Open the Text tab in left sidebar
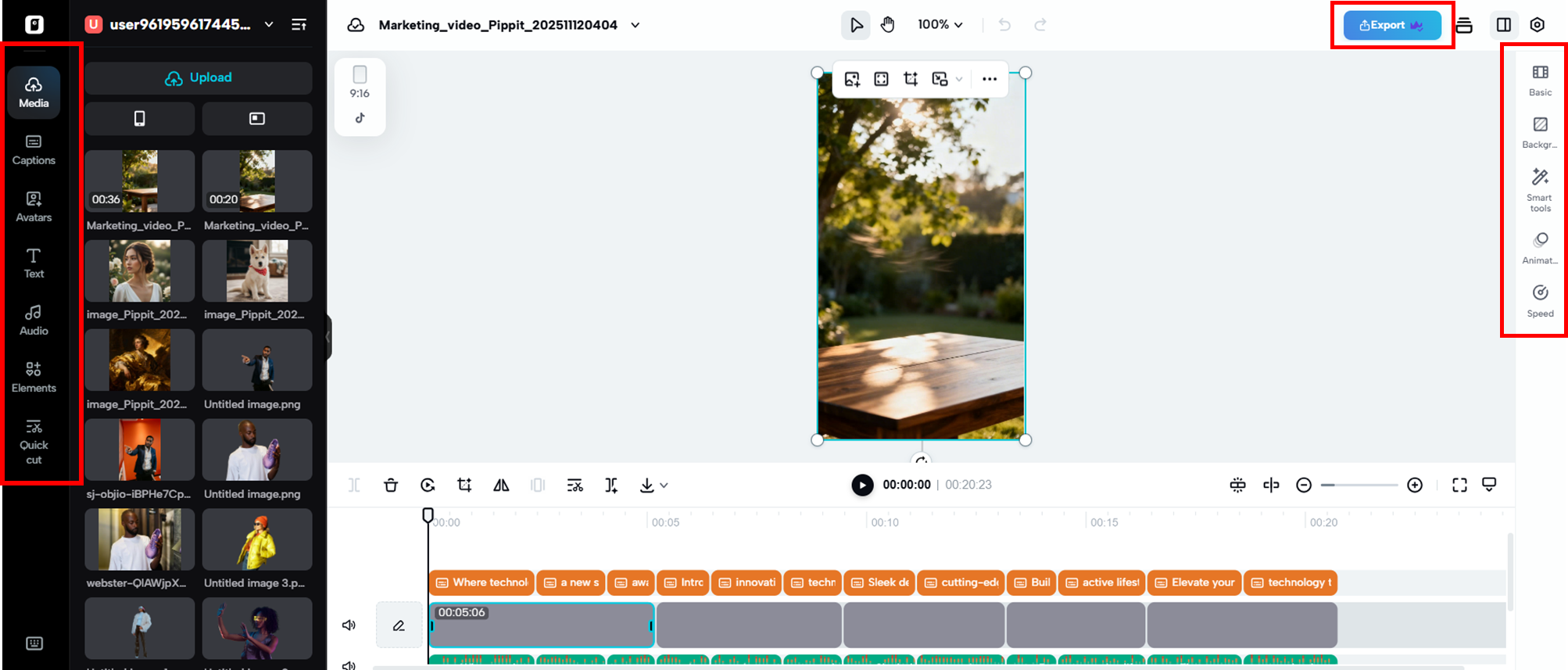 coord(34,263)
